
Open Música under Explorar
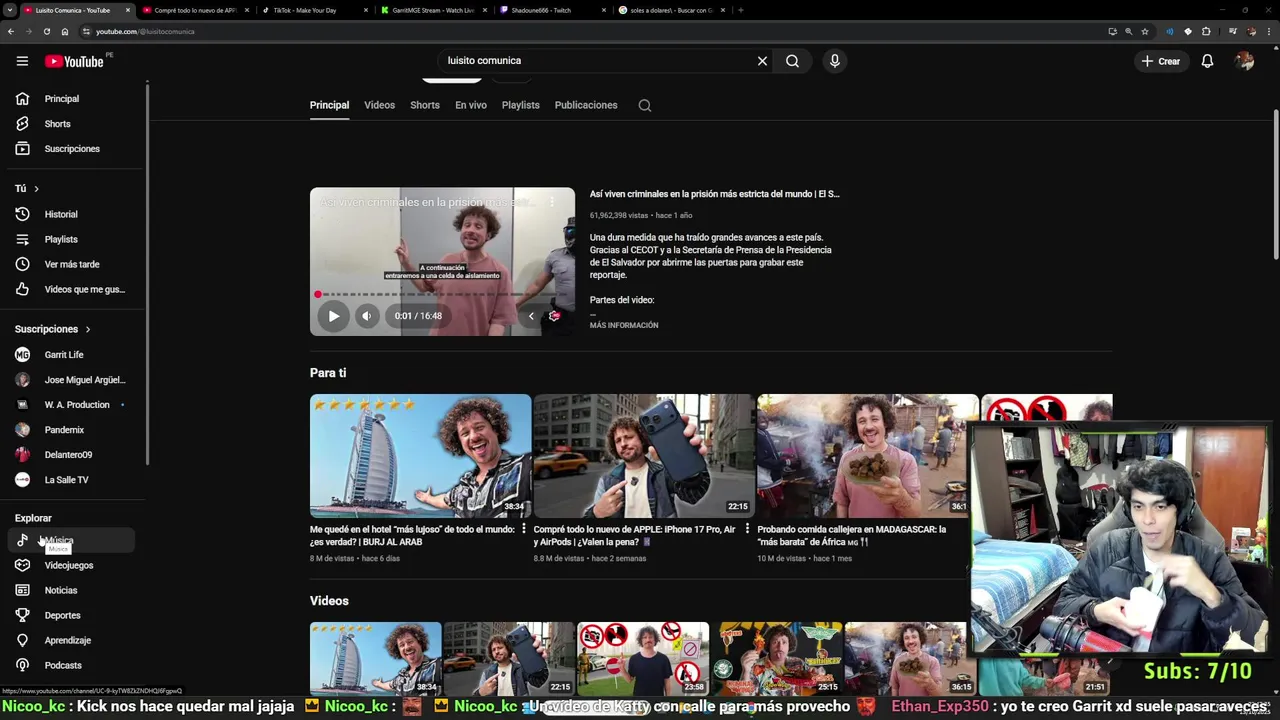pyautogui.click(x=70, y=540)
